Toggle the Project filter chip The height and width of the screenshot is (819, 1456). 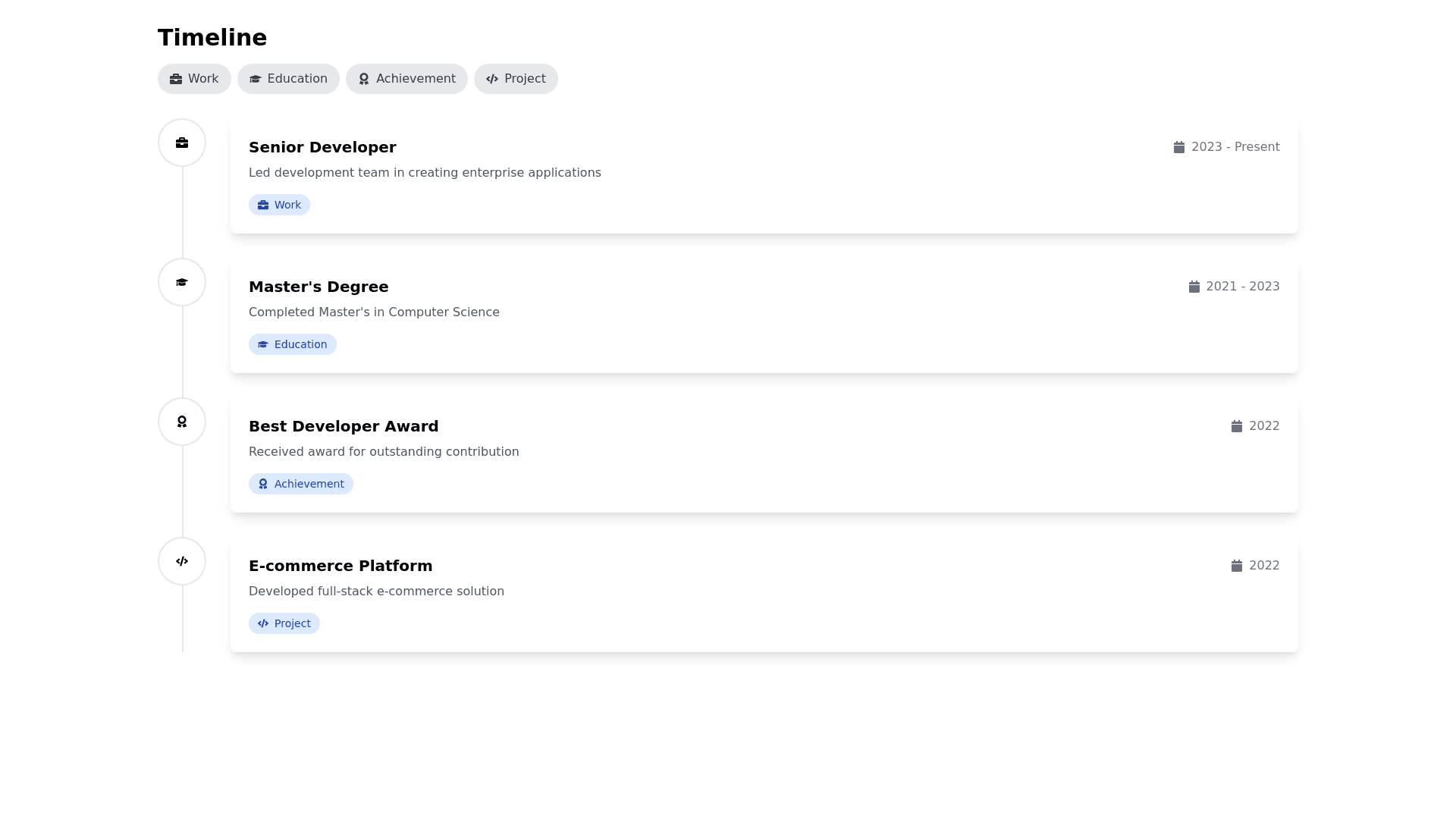[x=516, y=79]
